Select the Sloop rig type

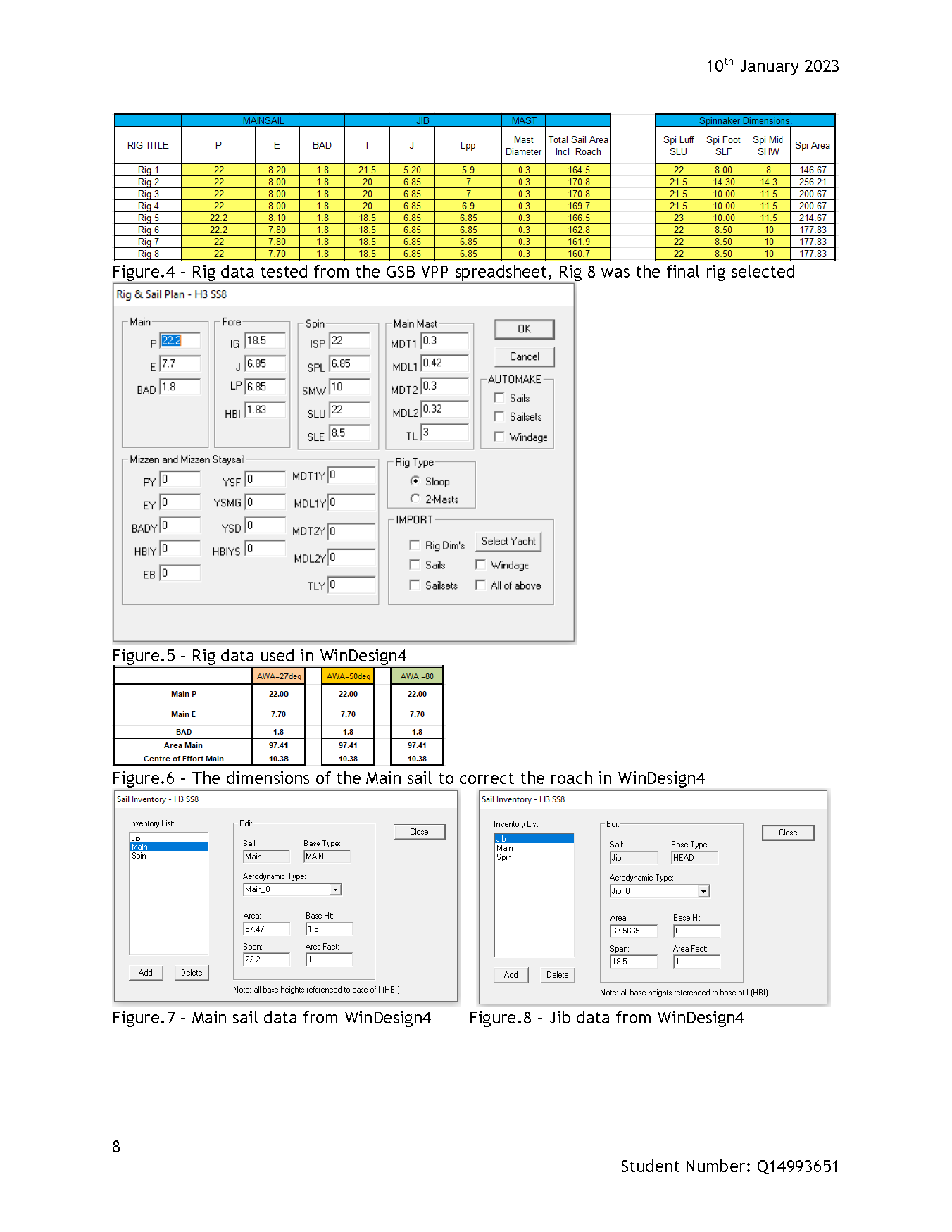[415, 481]
